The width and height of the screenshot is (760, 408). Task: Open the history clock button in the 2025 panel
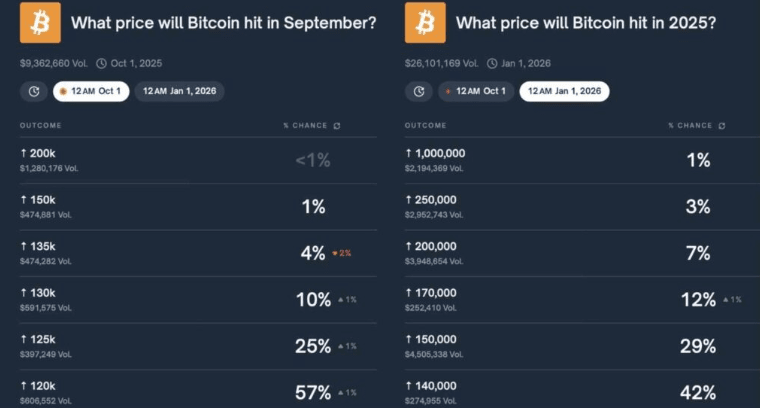[x=419, y=91]
